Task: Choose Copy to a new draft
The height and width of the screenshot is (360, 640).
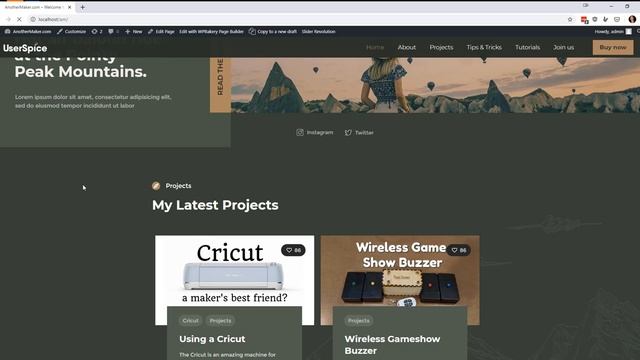Action: pos(273,31)
